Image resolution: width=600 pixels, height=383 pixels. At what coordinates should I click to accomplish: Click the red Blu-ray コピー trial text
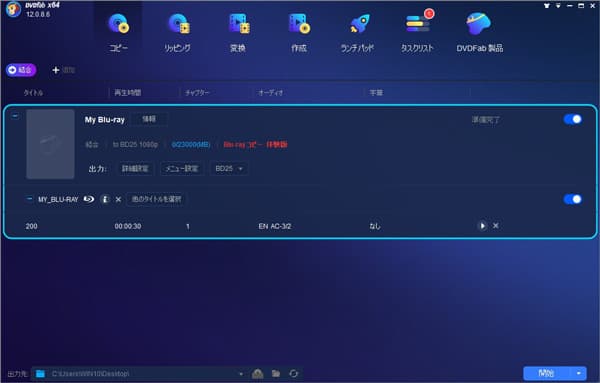[255, 145]
